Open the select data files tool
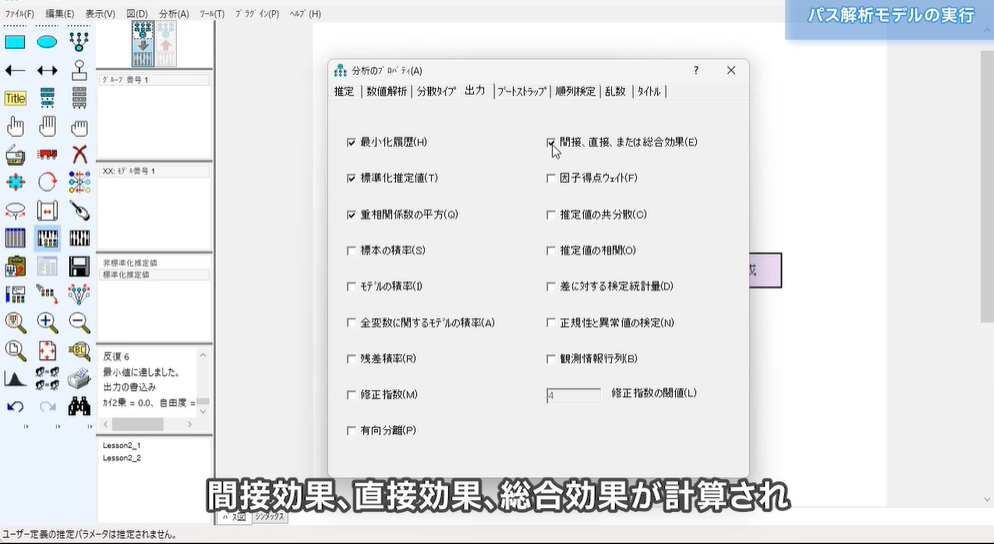The height and width of the screenshot is (544, 994). (15, 238)
